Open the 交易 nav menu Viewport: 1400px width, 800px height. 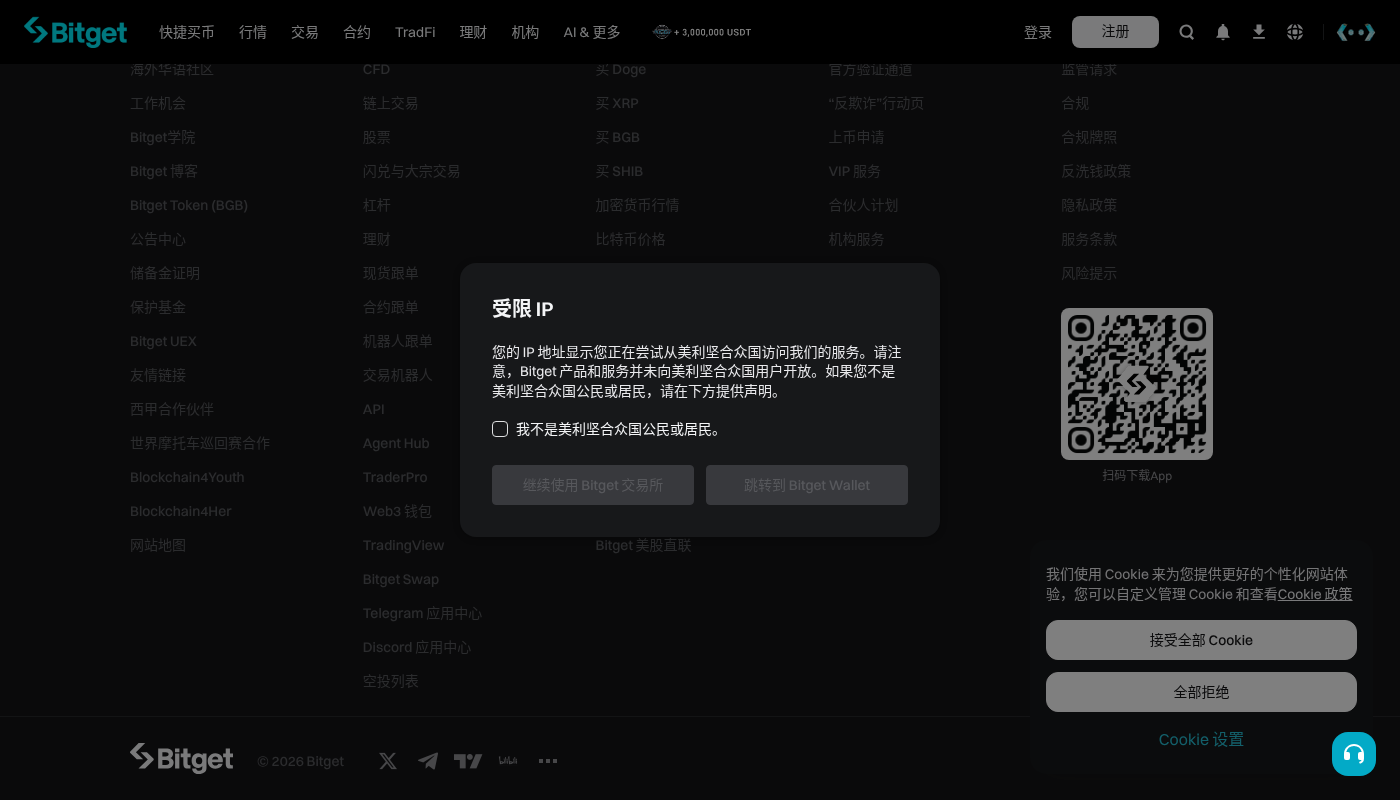305,32
